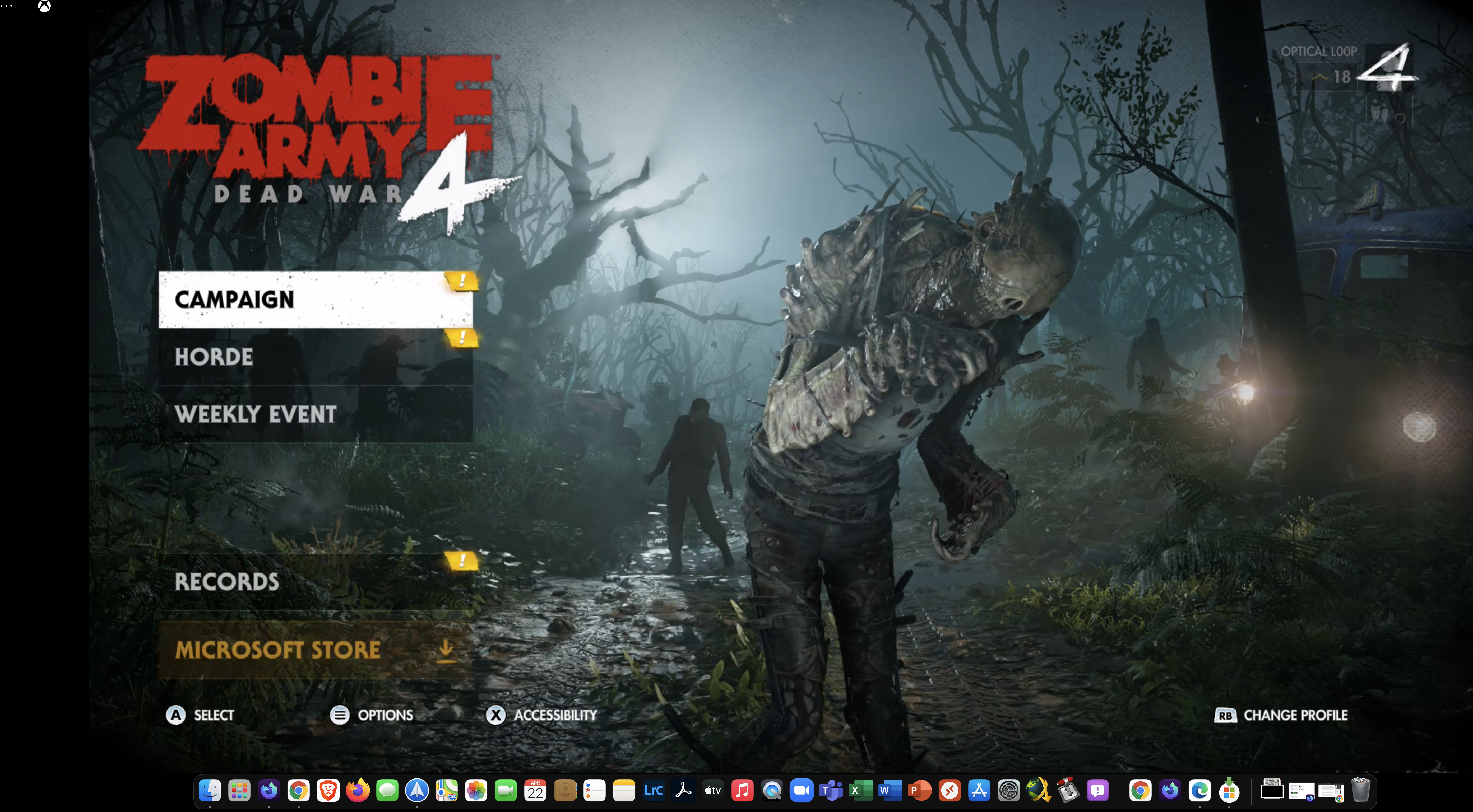
Task: Open the RECORDS menu entry
Action: (316, 582)
